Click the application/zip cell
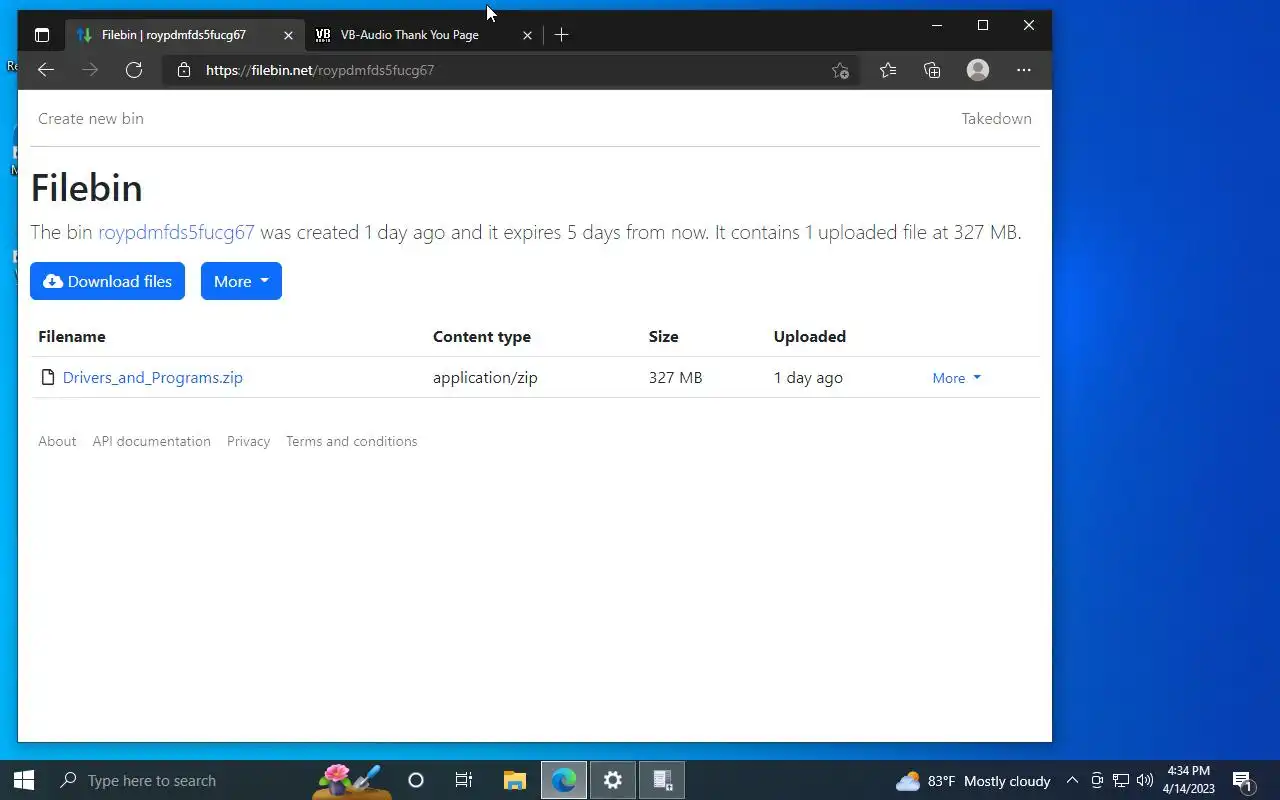 coord(485,377)
